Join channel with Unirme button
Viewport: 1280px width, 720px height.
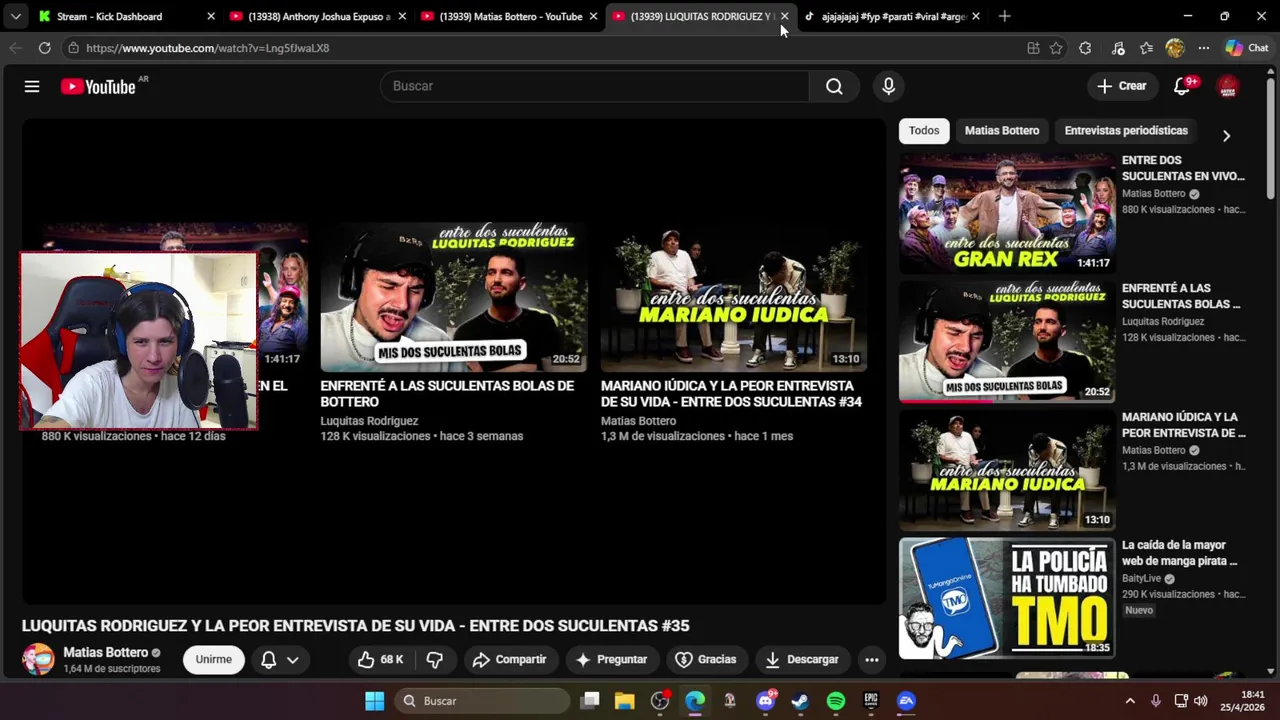pyautogui.click(x=213, y=659)
